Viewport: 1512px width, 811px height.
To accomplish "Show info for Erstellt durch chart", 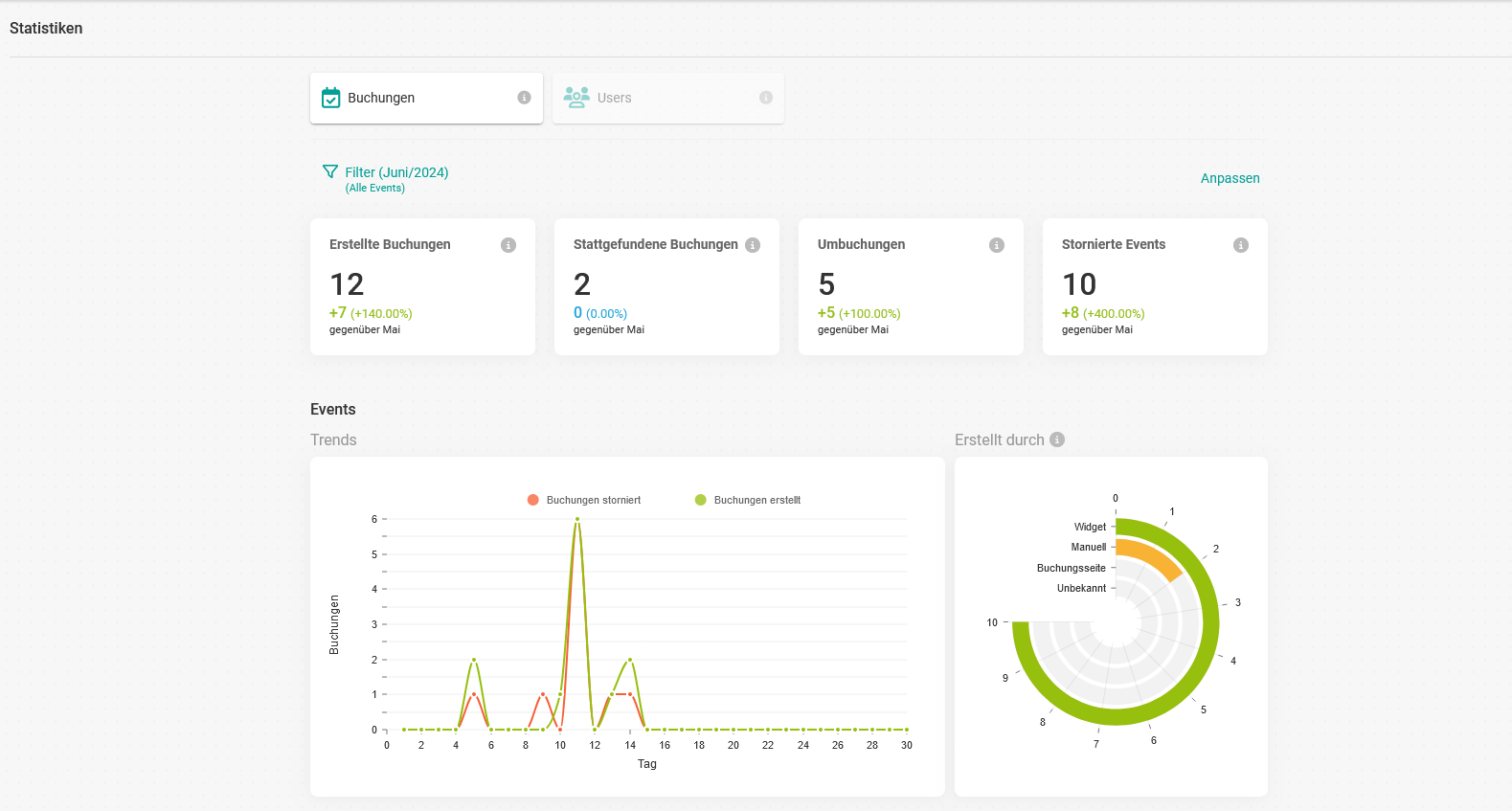I will point(1057,439).
